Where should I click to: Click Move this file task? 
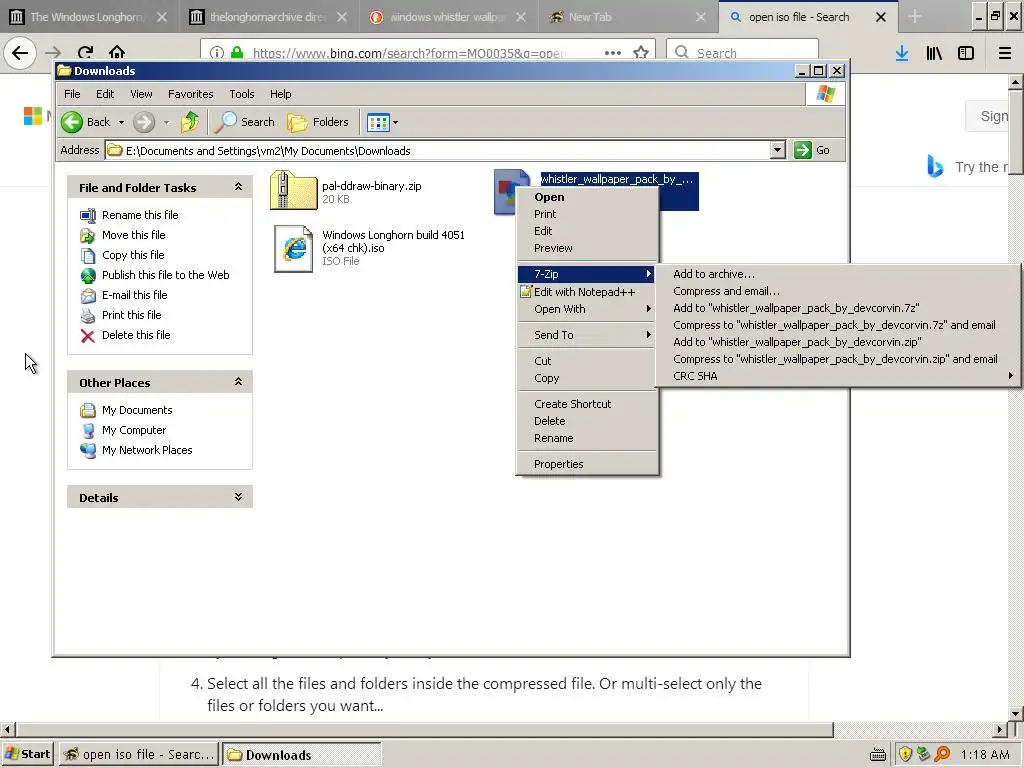133,235
